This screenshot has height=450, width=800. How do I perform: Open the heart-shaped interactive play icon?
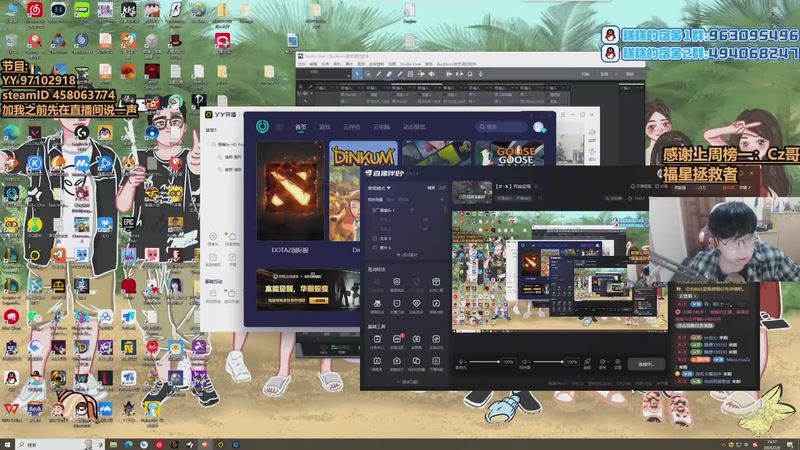416,304
